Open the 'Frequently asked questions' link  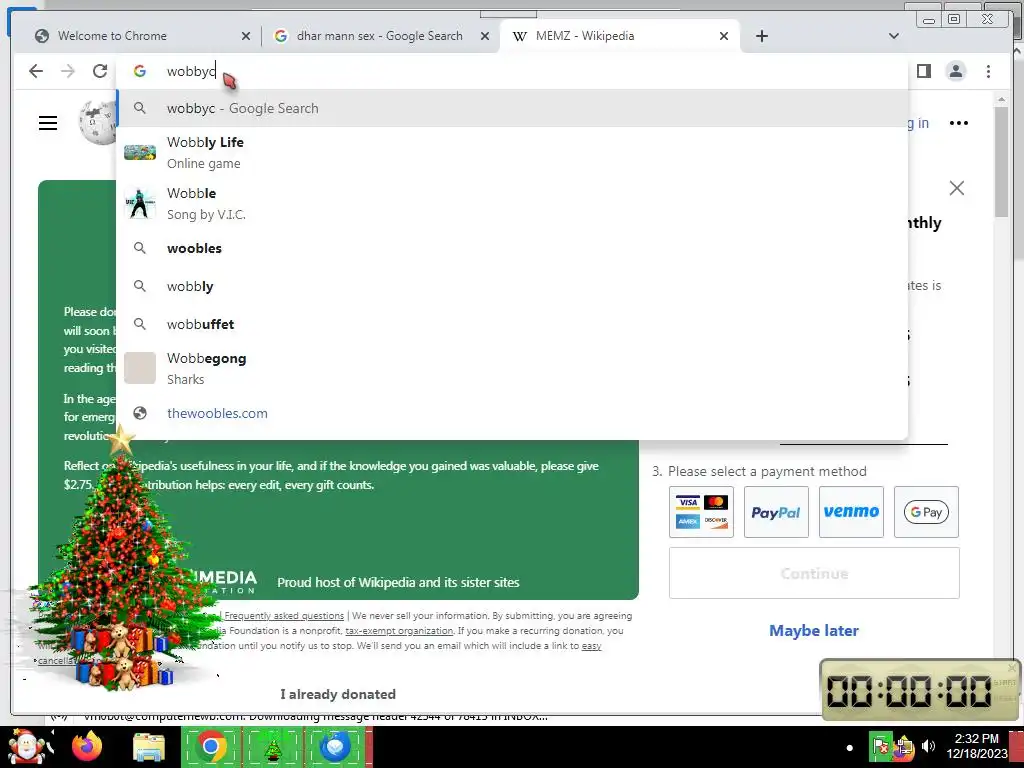click(x=284, y=616)
